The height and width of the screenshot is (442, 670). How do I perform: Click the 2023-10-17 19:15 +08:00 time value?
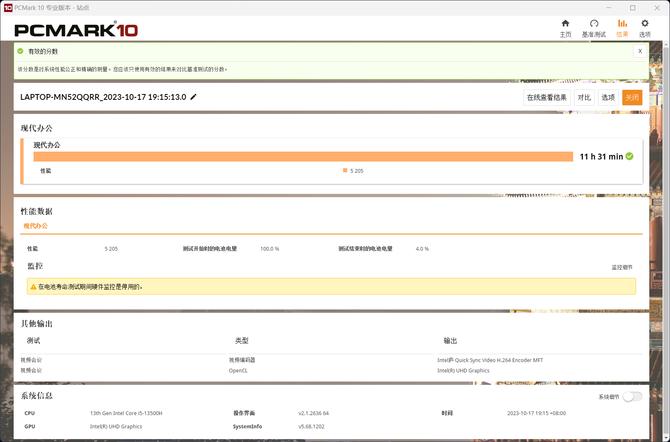pyautogui.click(x=537, y=413)
